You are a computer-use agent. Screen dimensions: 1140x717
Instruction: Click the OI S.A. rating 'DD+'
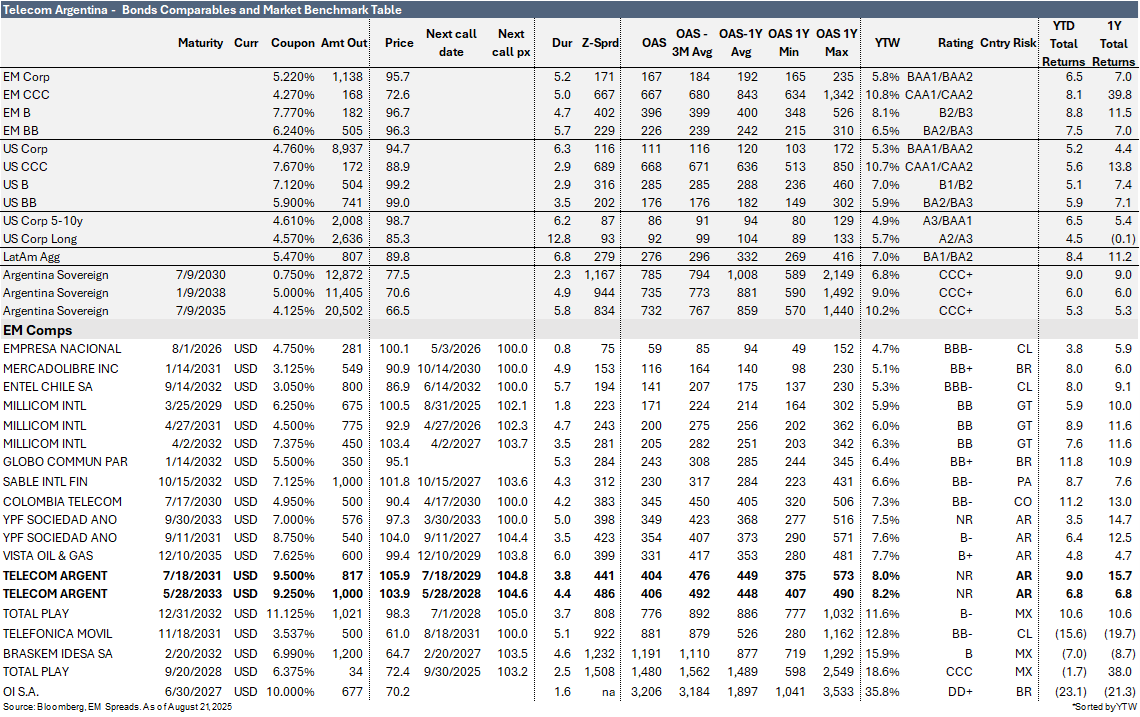click(x=960, y=692)
